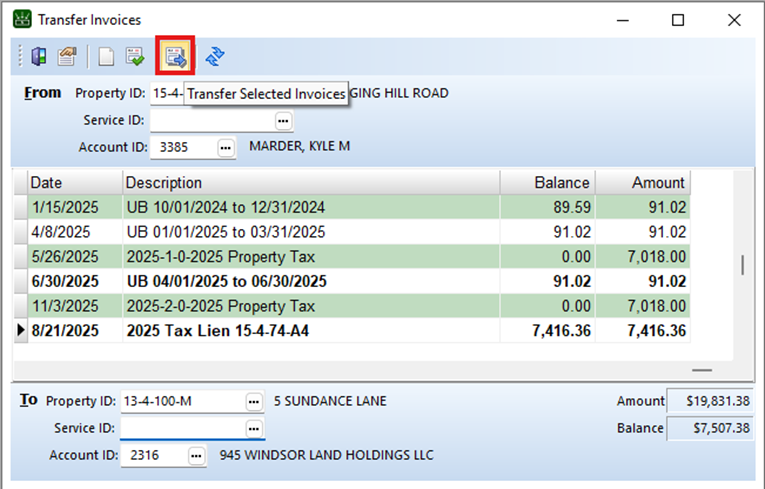
Task: Click Transfer Selected Invoices toolbar icon
Action: tap(175, 57)
